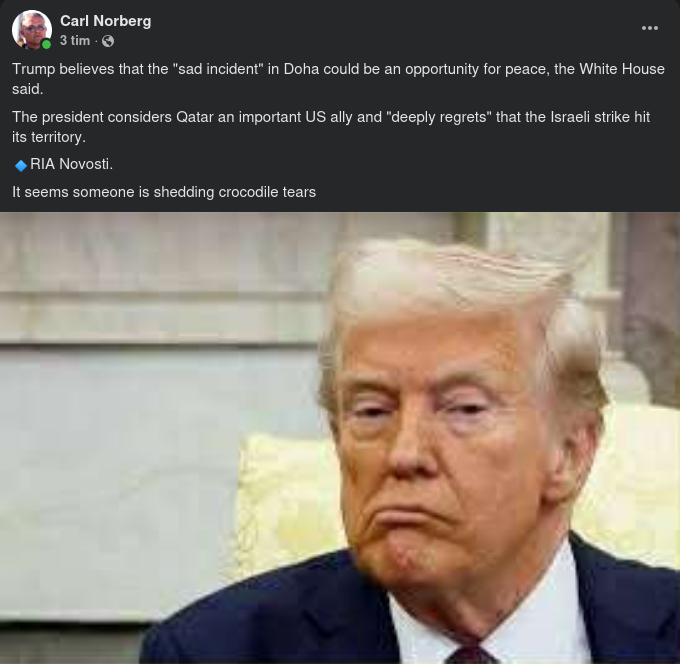Viewport: 680px width, 664px height.
Task: Click the phrase "its territory." in the post
Action: pyautogui.click(x=49, y=137)
